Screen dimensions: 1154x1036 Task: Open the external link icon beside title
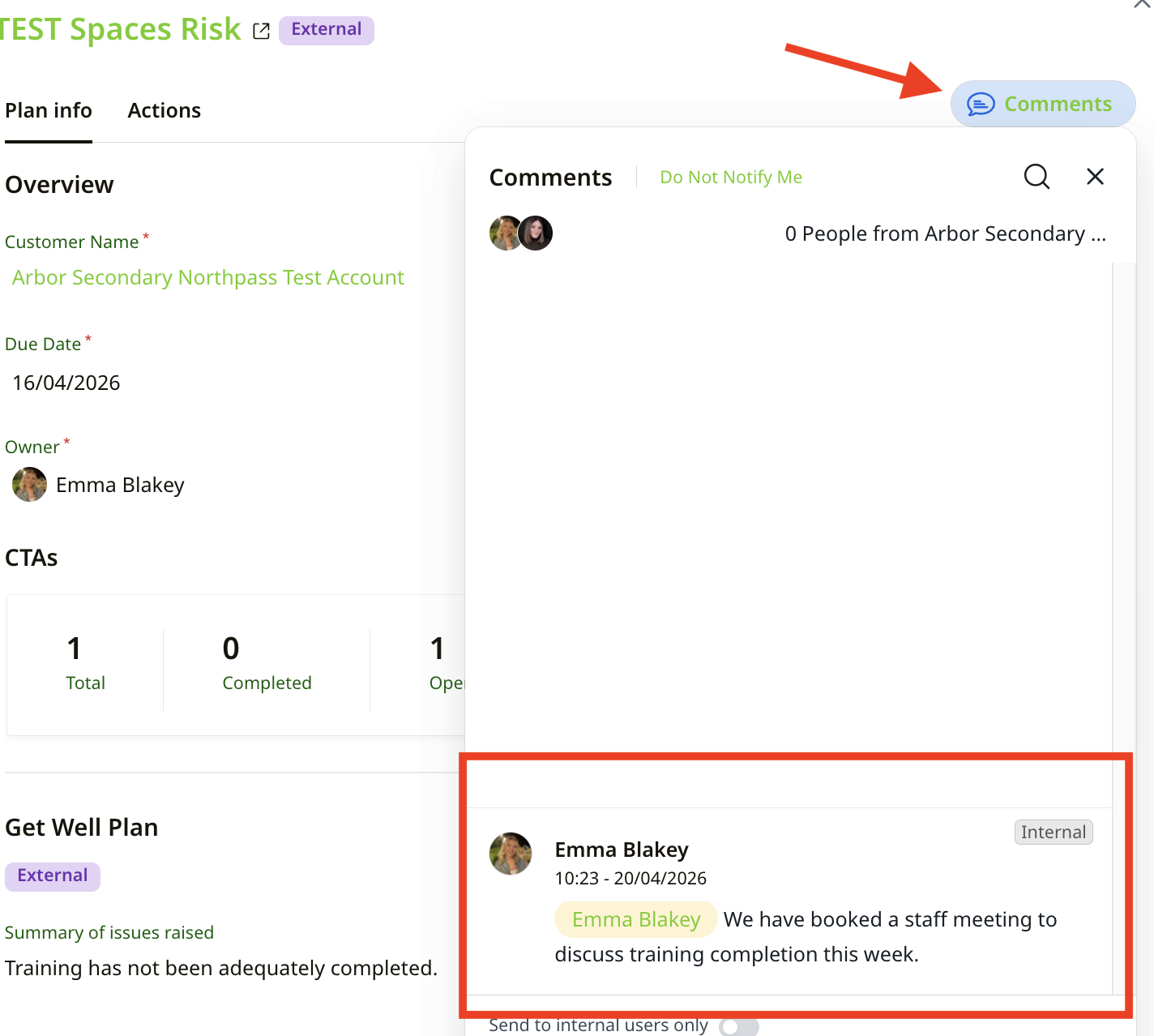pyautogui.click(x=261, y=31)
